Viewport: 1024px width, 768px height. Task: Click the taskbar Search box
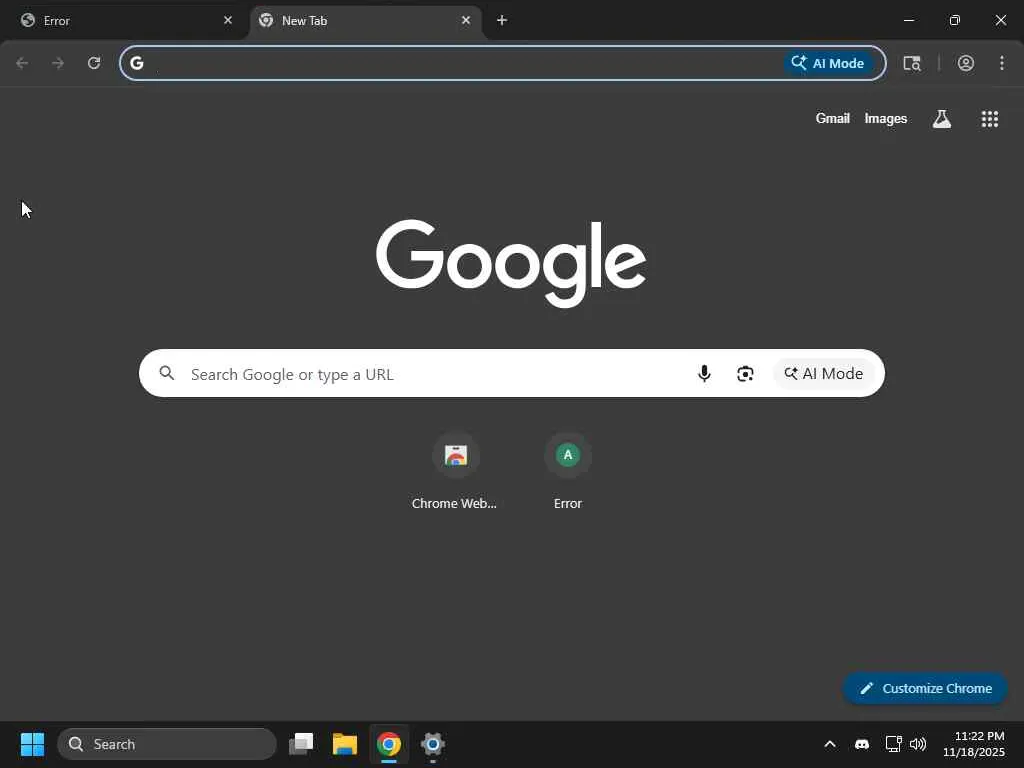(x=167, y=744)
